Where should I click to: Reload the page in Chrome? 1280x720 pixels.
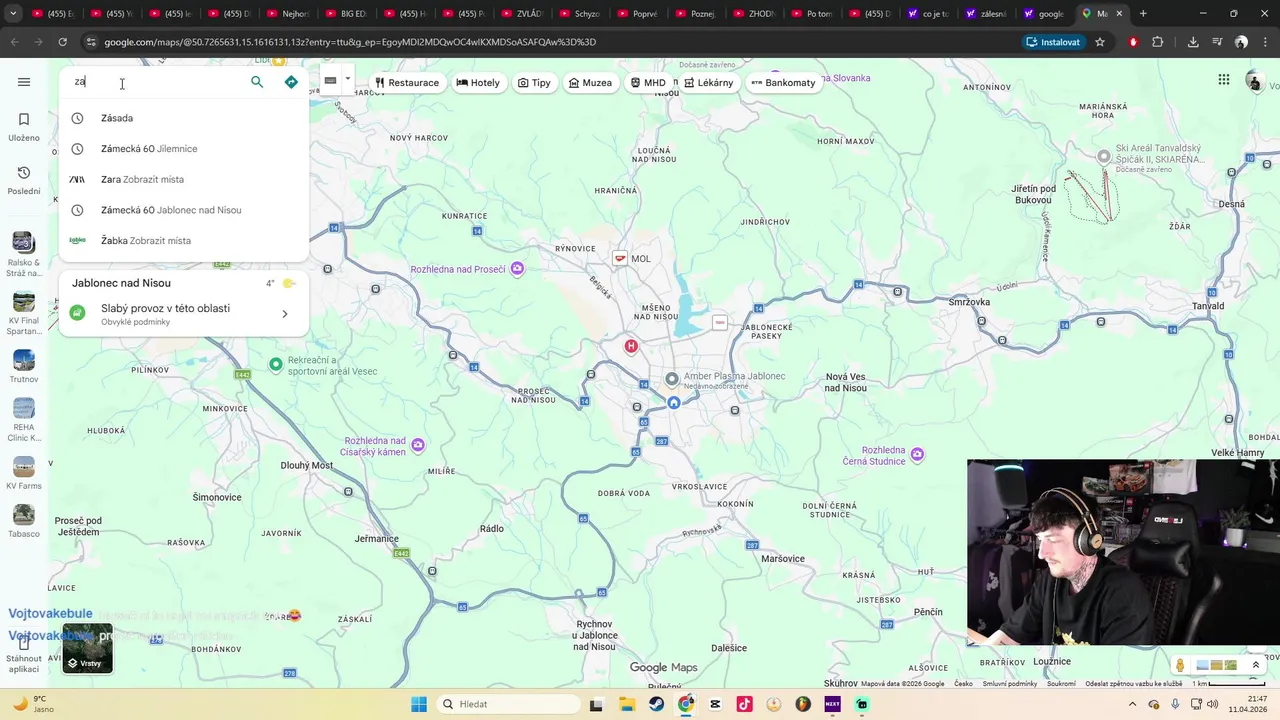click(x=63, y=42)
